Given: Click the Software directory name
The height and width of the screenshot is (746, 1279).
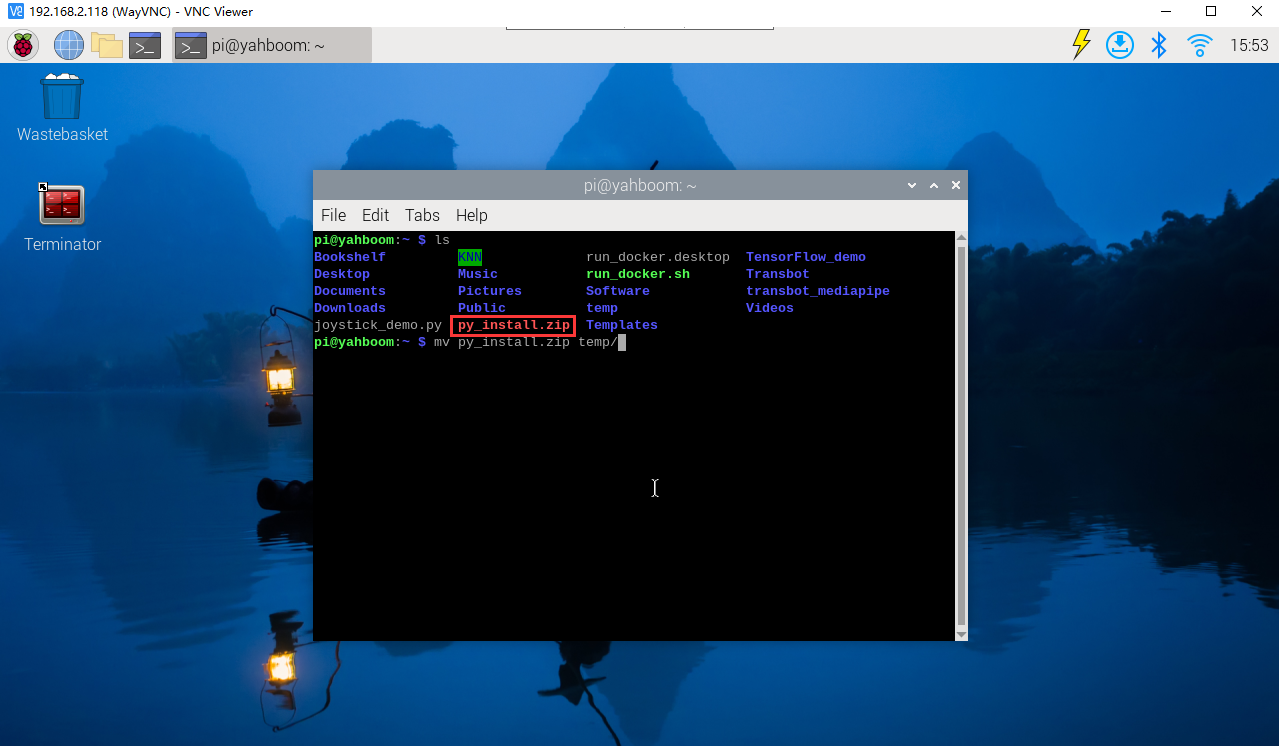Looking at the screenshot, I should tap(618, 291).
